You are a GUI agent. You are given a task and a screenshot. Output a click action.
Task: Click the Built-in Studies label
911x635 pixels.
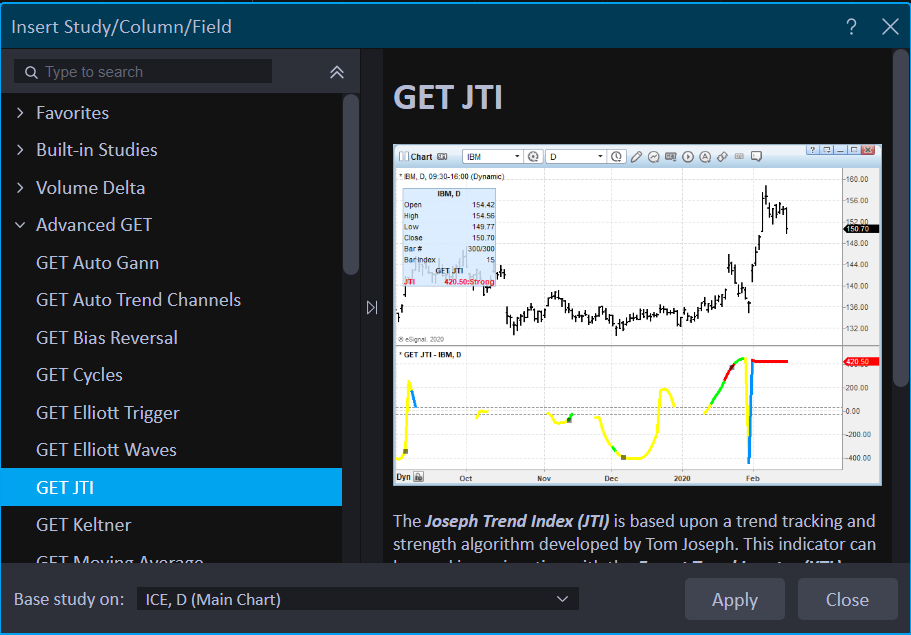96,150
